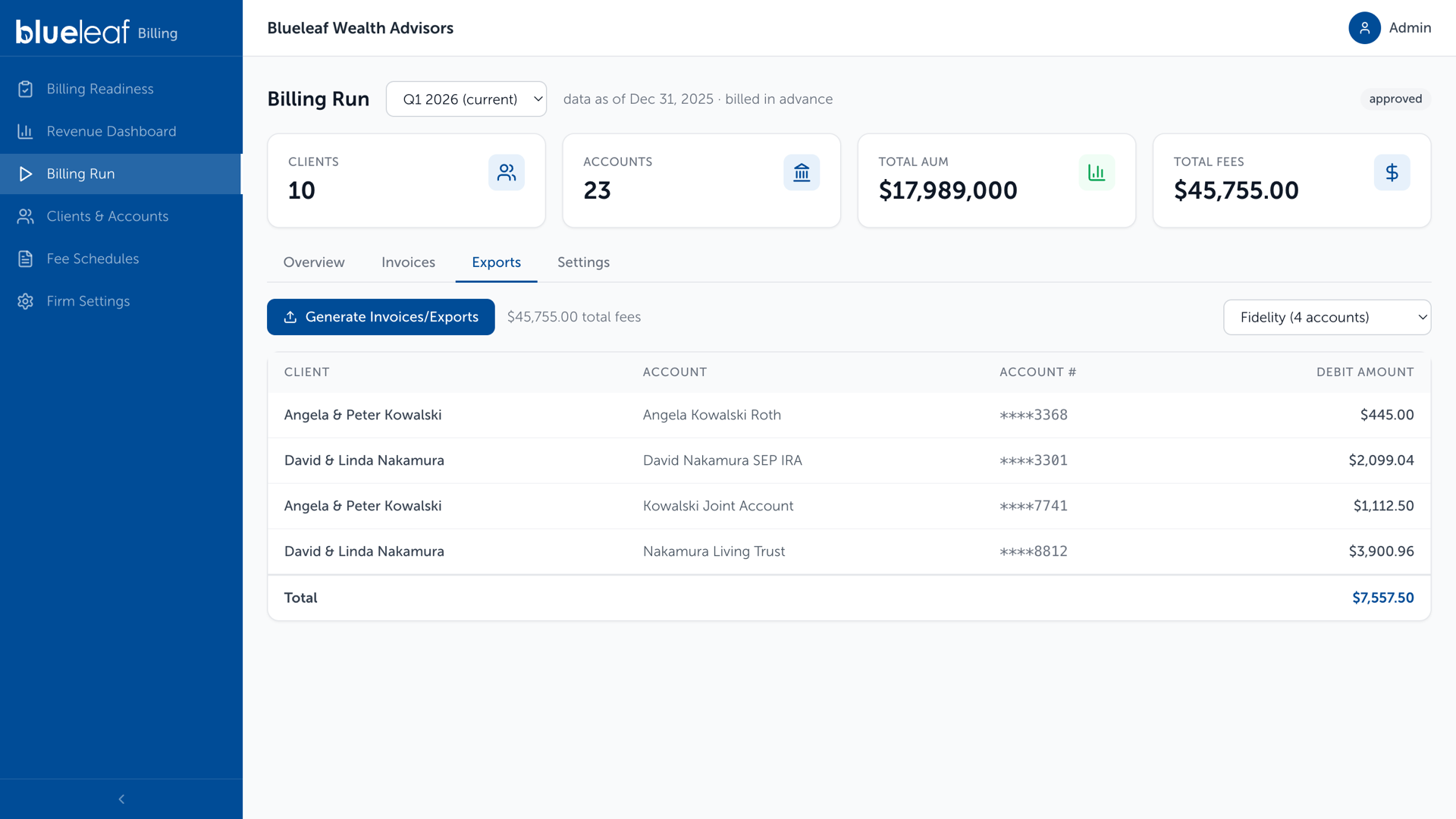Click the clients people icon in the Clients card
1456x819 pixels.
point(507,173)
